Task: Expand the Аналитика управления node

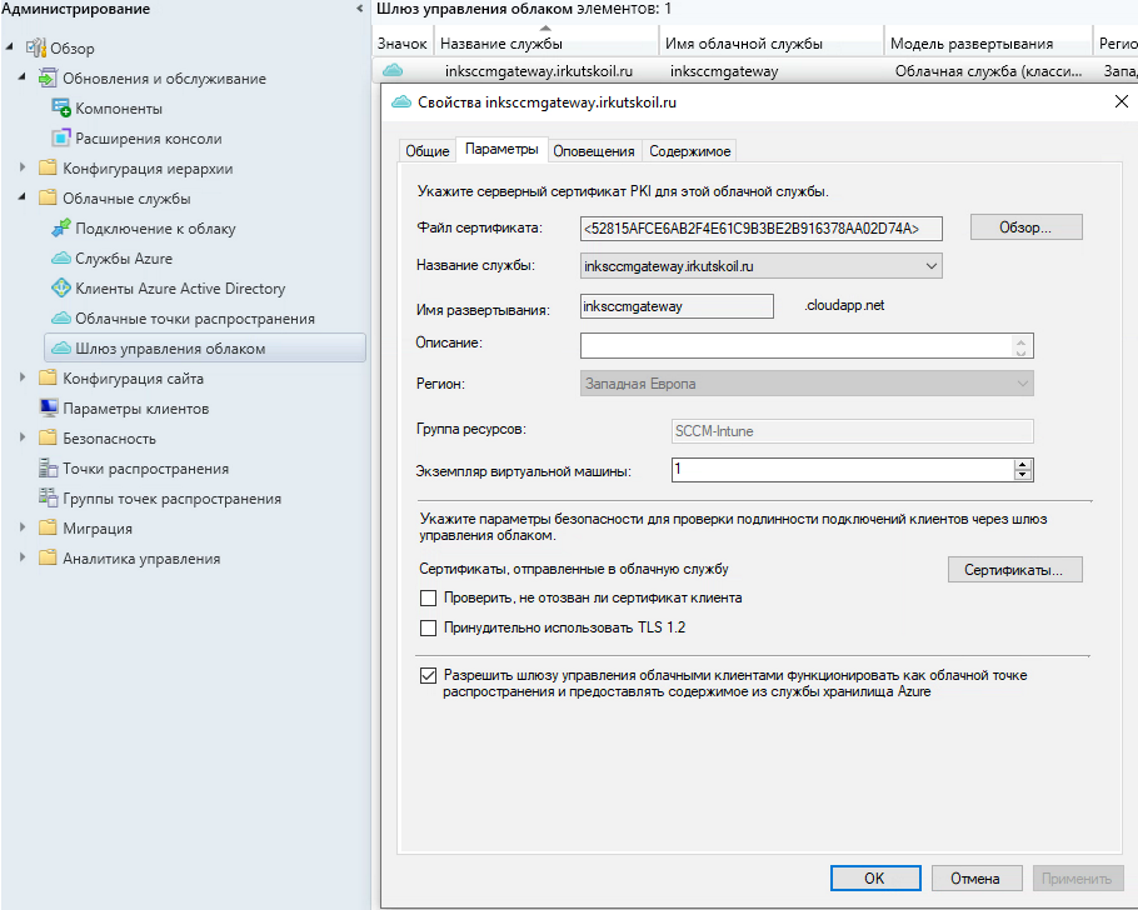Action: coord(22,558)
